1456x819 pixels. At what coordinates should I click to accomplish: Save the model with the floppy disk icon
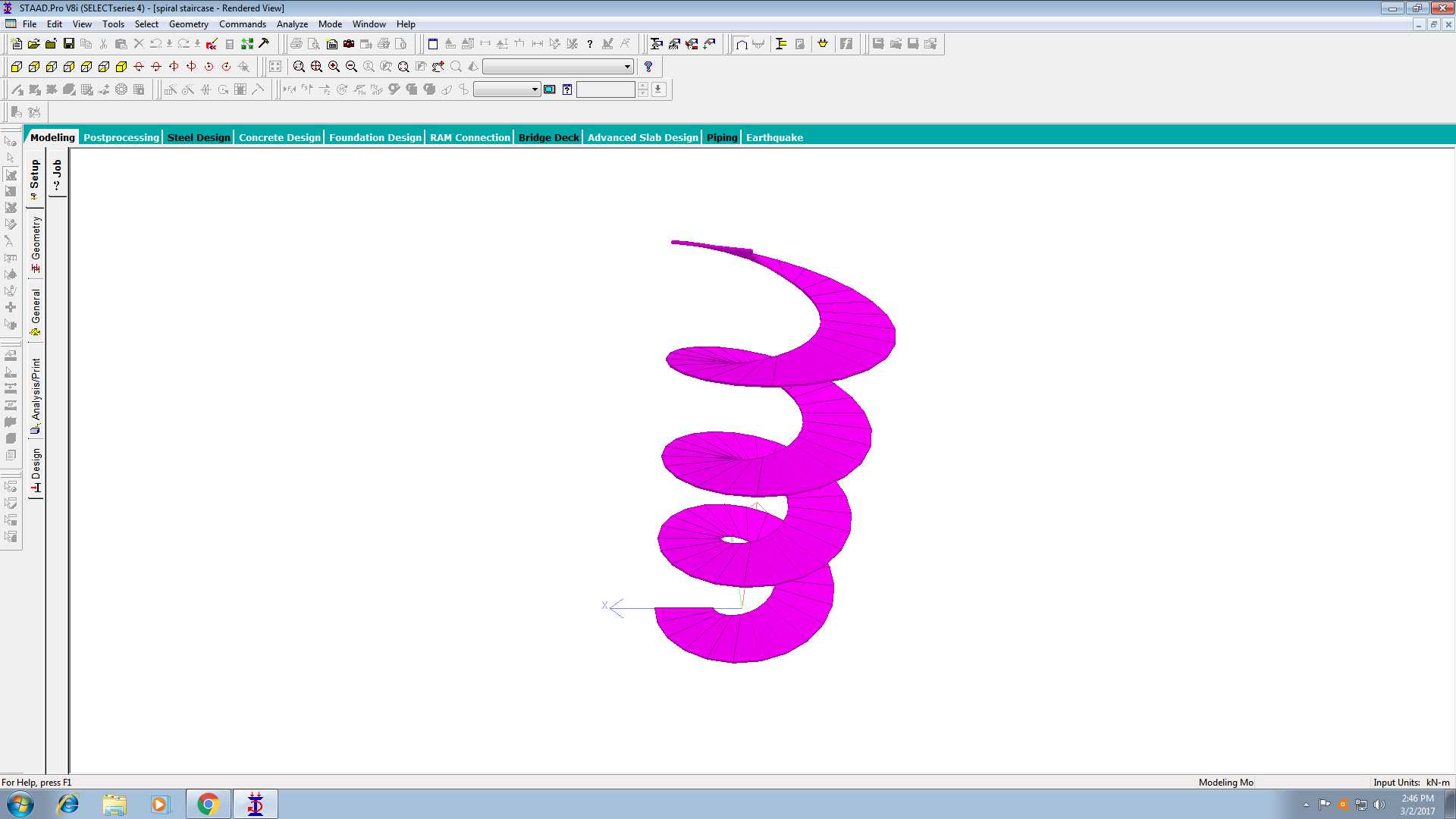click(x=68, y=44)
